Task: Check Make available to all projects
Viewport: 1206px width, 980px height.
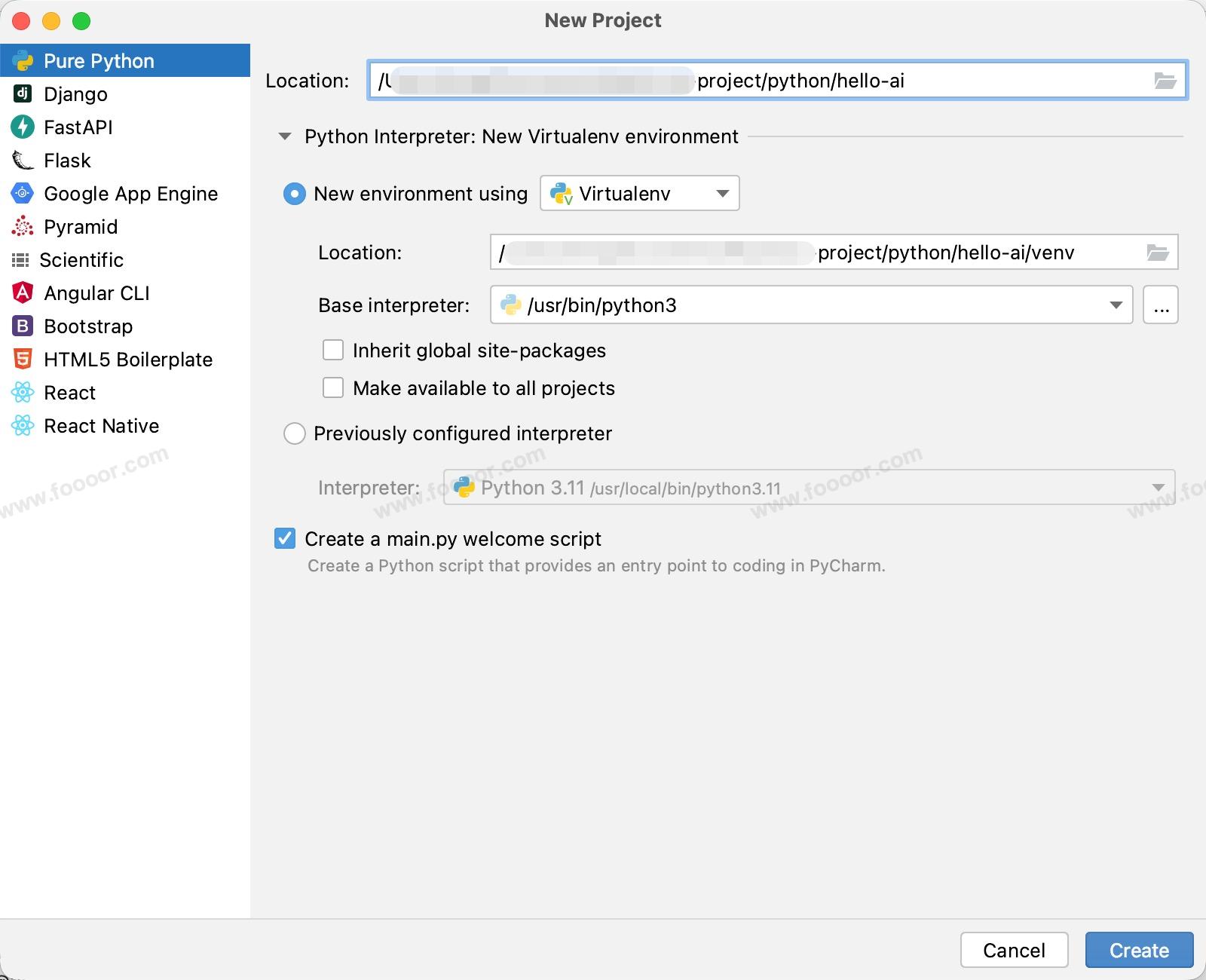Action: tap(333, 388)
